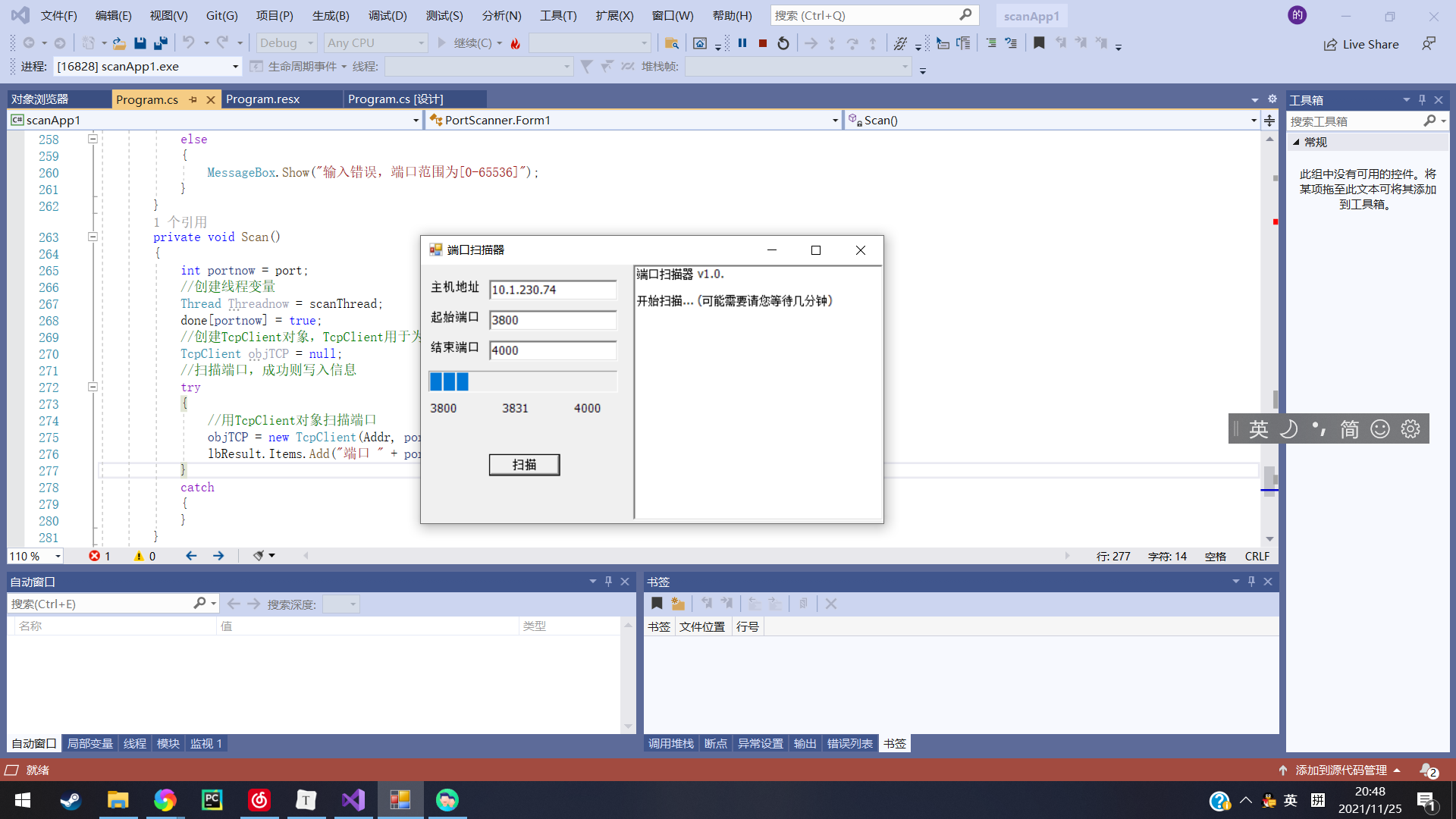Viewport: 1456px width, 819px height.
Task: Pause debugging with the Break All icon
Action: [742, 43]
